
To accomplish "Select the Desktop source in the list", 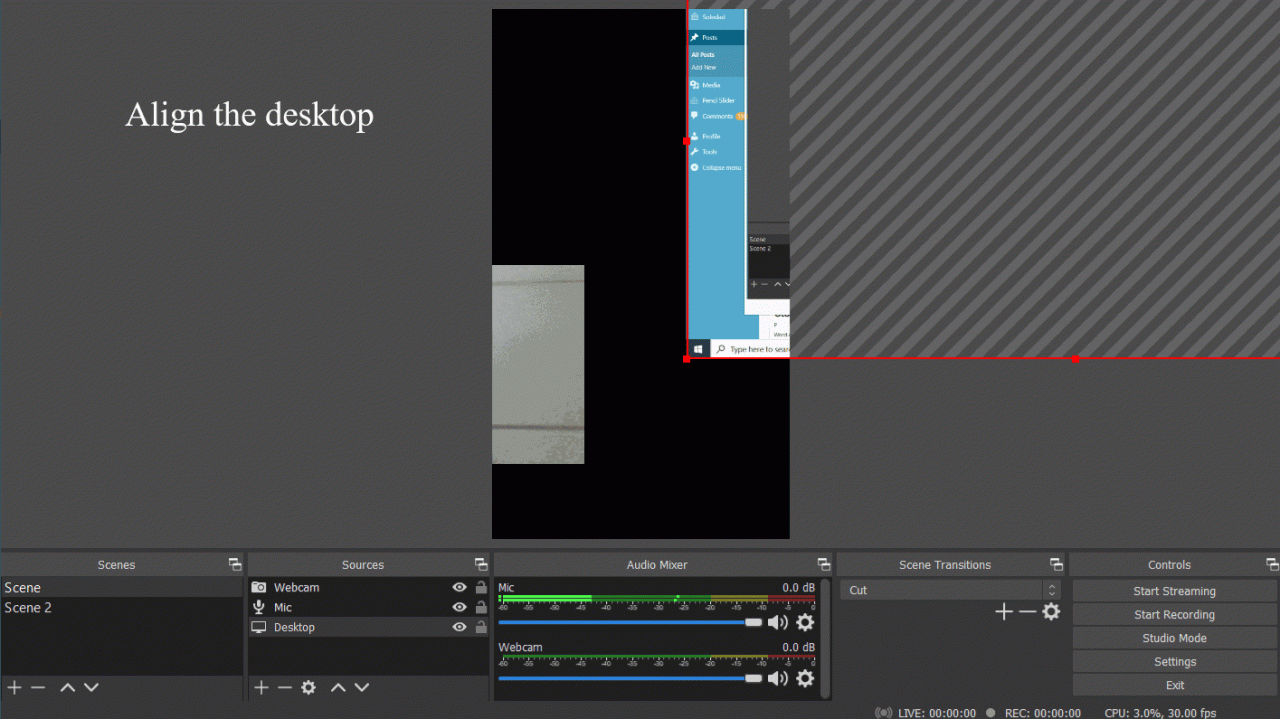I will [x=294, y=627].
